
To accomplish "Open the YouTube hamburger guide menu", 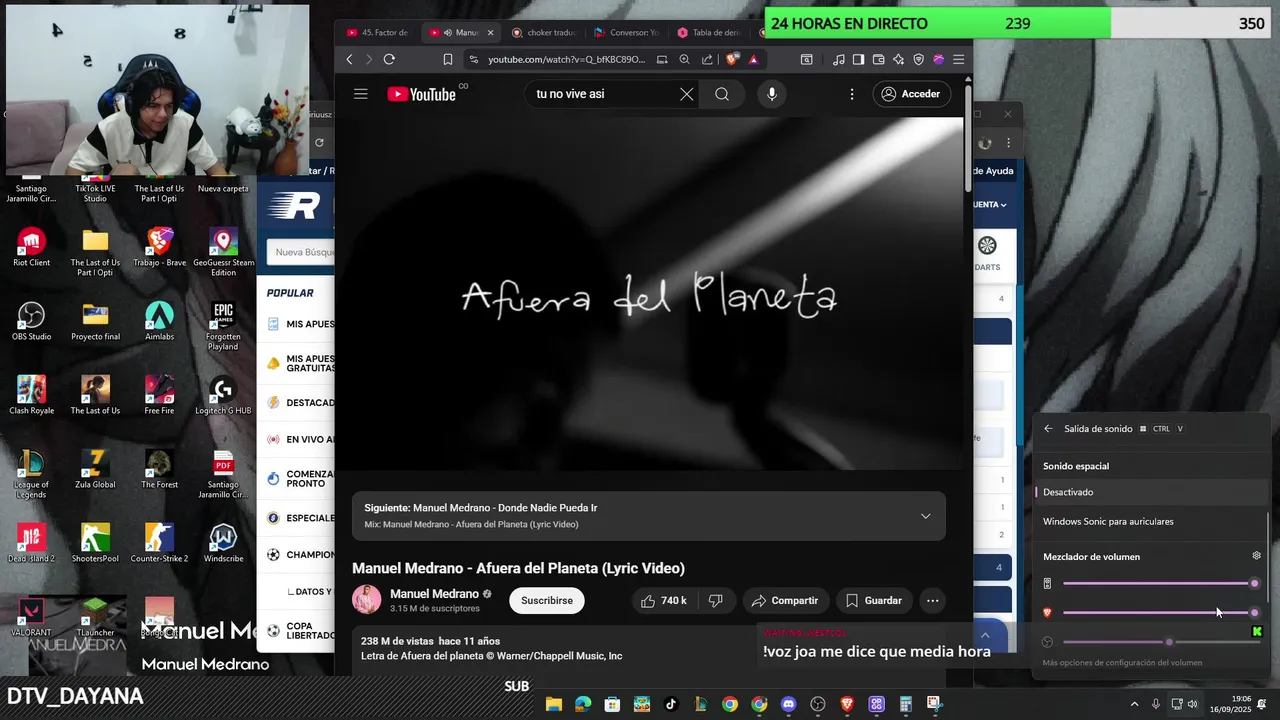I will (361, 94).
